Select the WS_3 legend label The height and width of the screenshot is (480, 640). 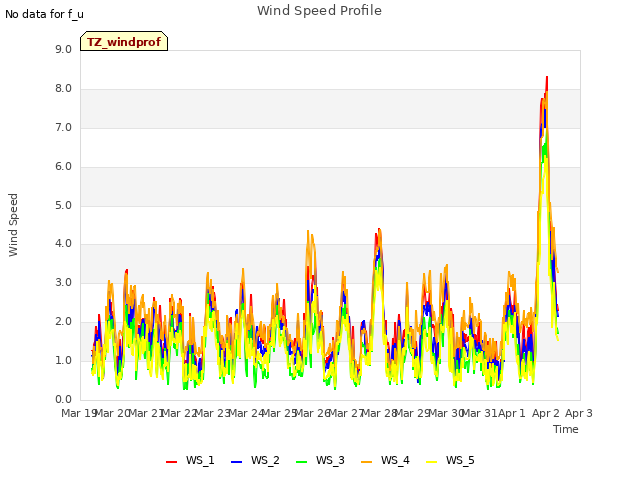pos(330,460)
